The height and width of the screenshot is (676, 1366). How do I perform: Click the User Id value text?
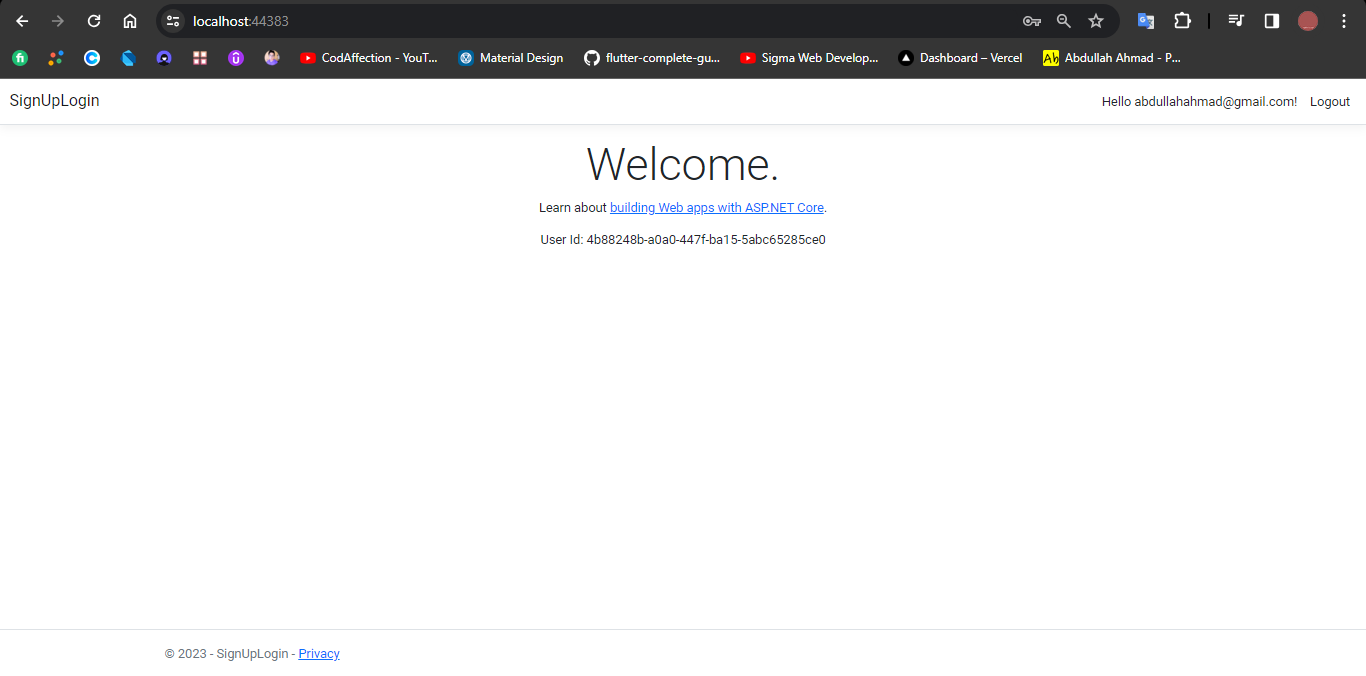(706, 240)
